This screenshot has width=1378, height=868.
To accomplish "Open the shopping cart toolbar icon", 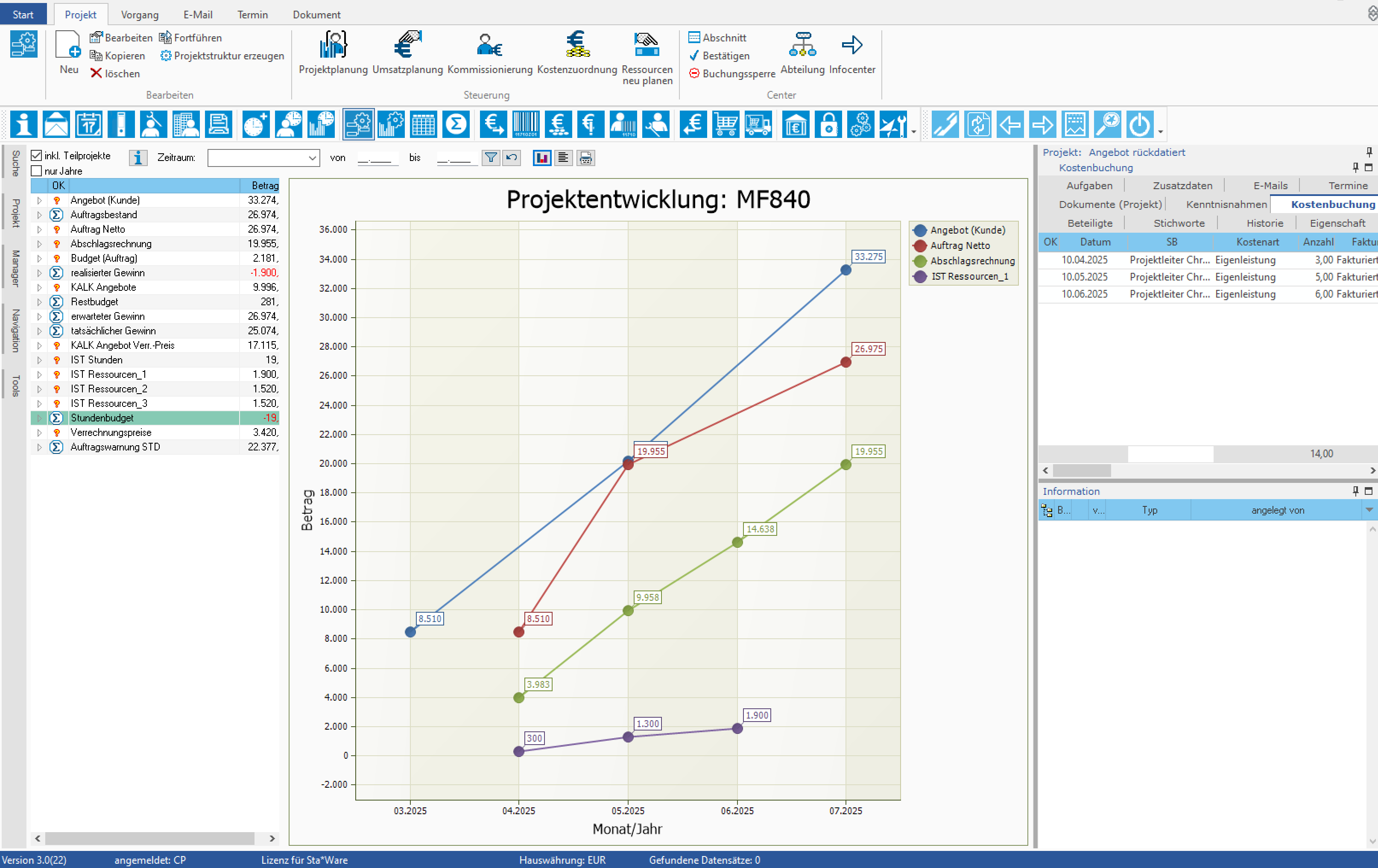I will 726,124.
